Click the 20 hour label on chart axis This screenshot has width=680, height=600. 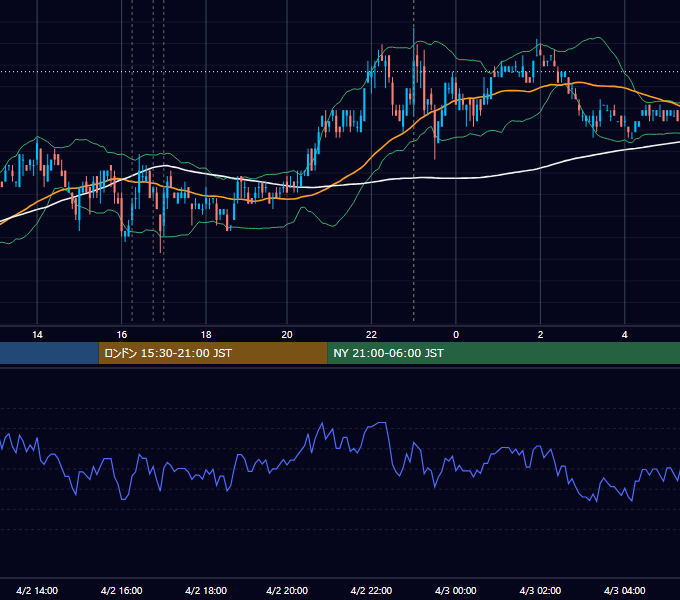287,335
